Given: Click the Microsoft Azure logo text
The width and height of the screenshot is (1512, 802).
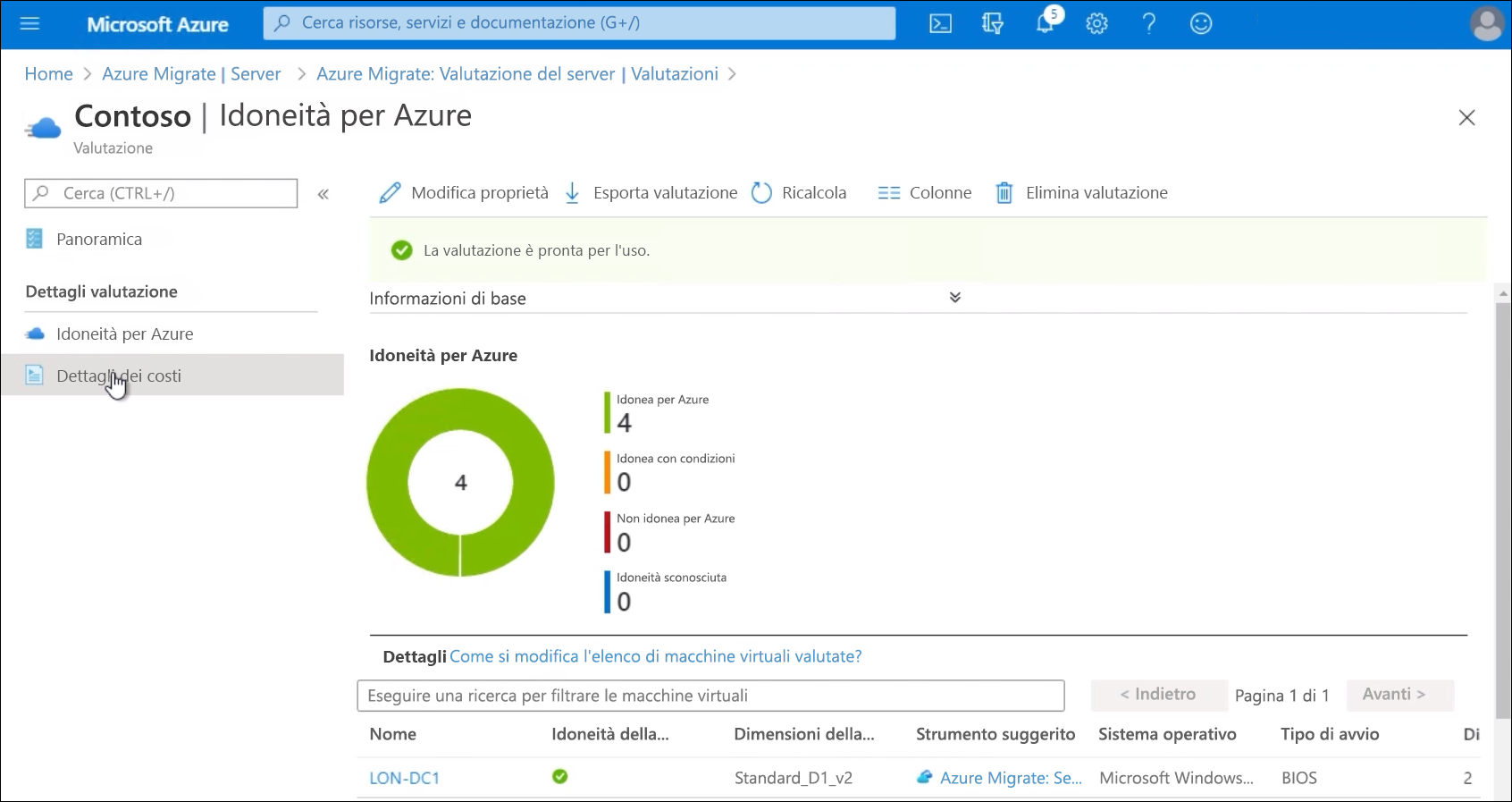Looking at the screenshot, I should coord(157,24).
